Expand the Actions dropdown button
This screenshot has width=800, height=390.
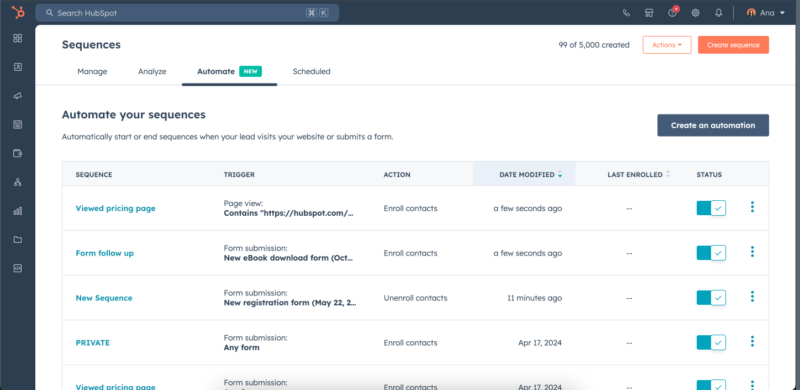pos(667,45)
